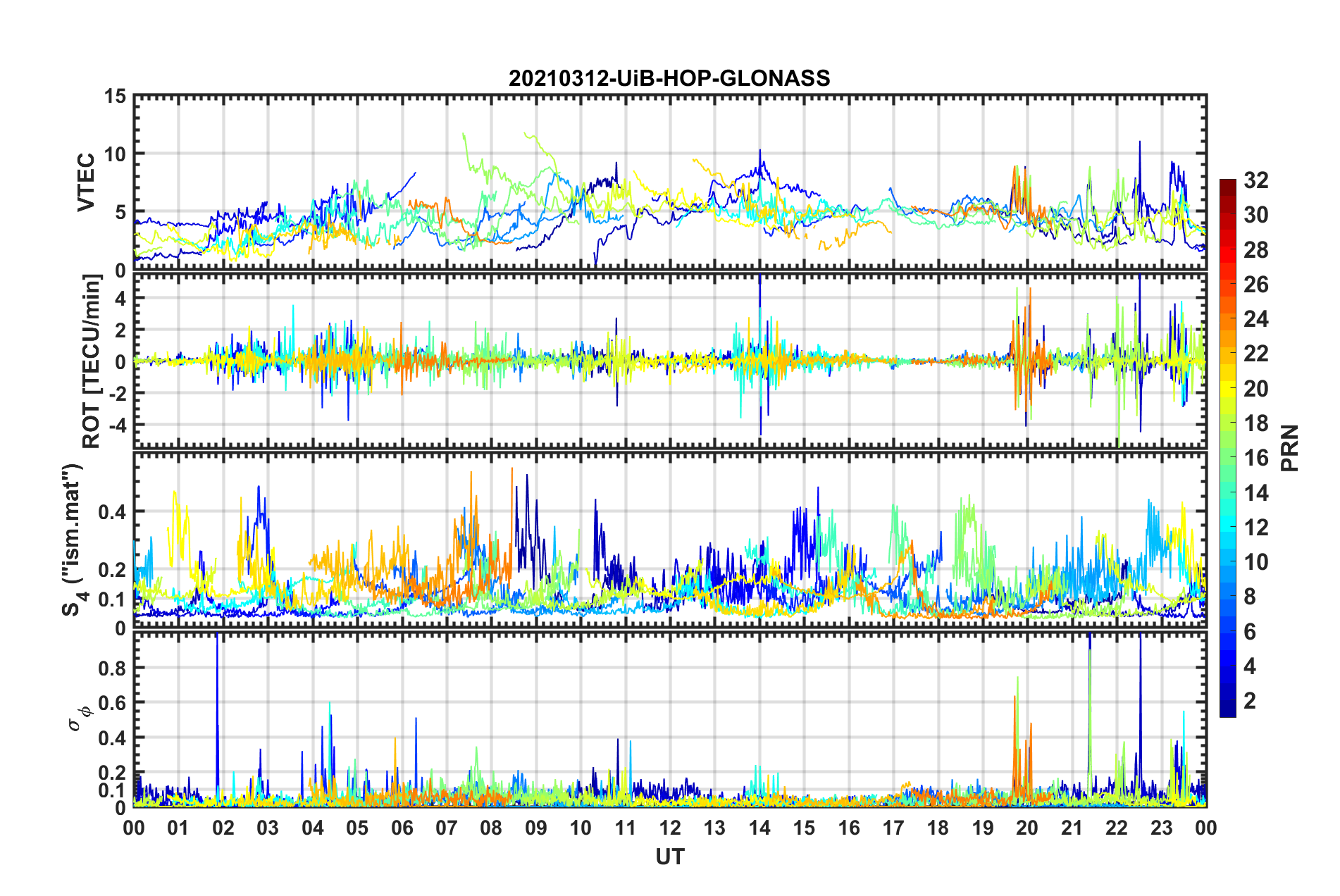
Task: Click the dark red top of PRN colorbar
Action: 1227,184
